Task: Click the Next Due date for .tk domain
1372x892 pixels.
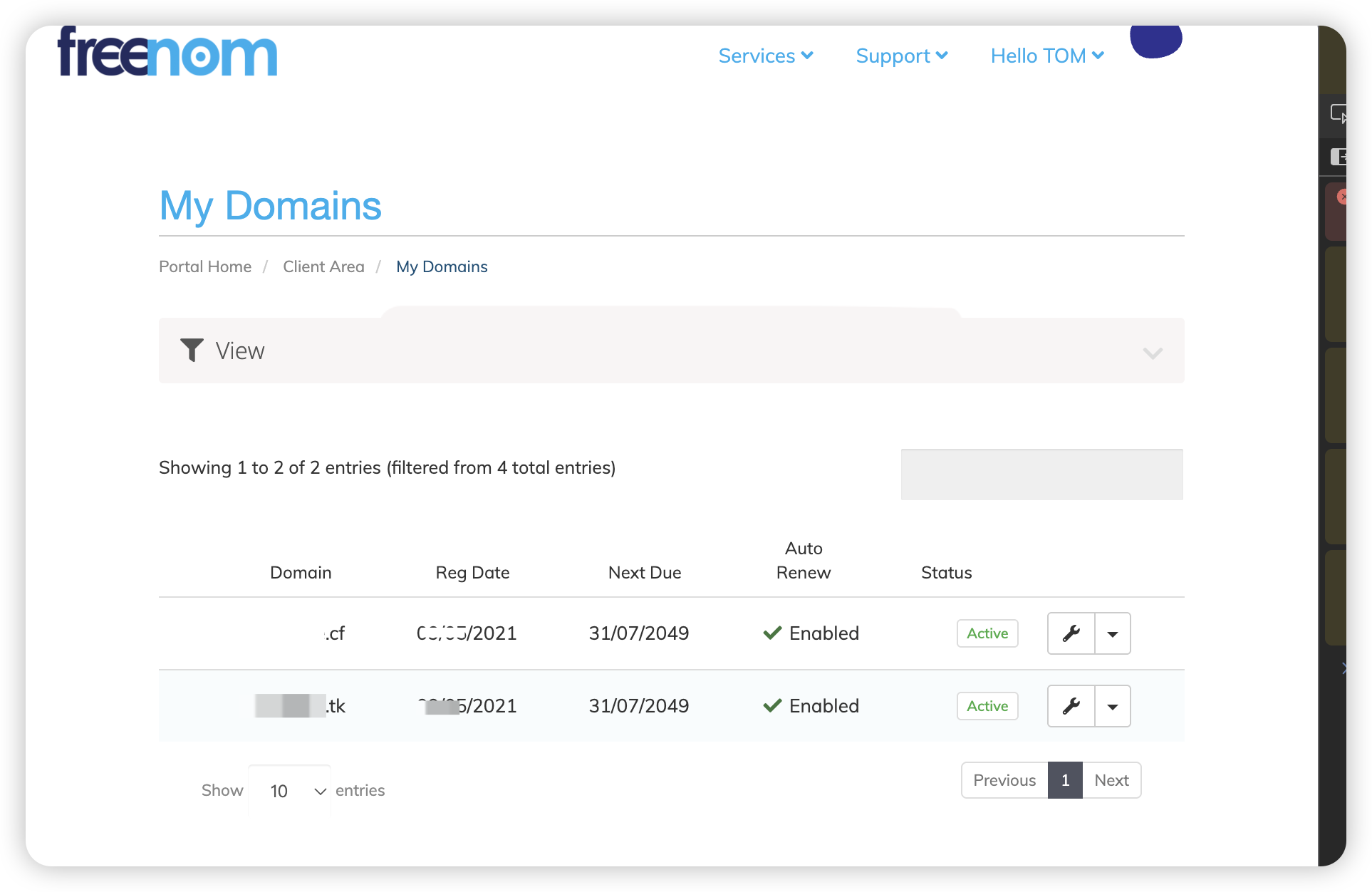Action: coord(639,706)
